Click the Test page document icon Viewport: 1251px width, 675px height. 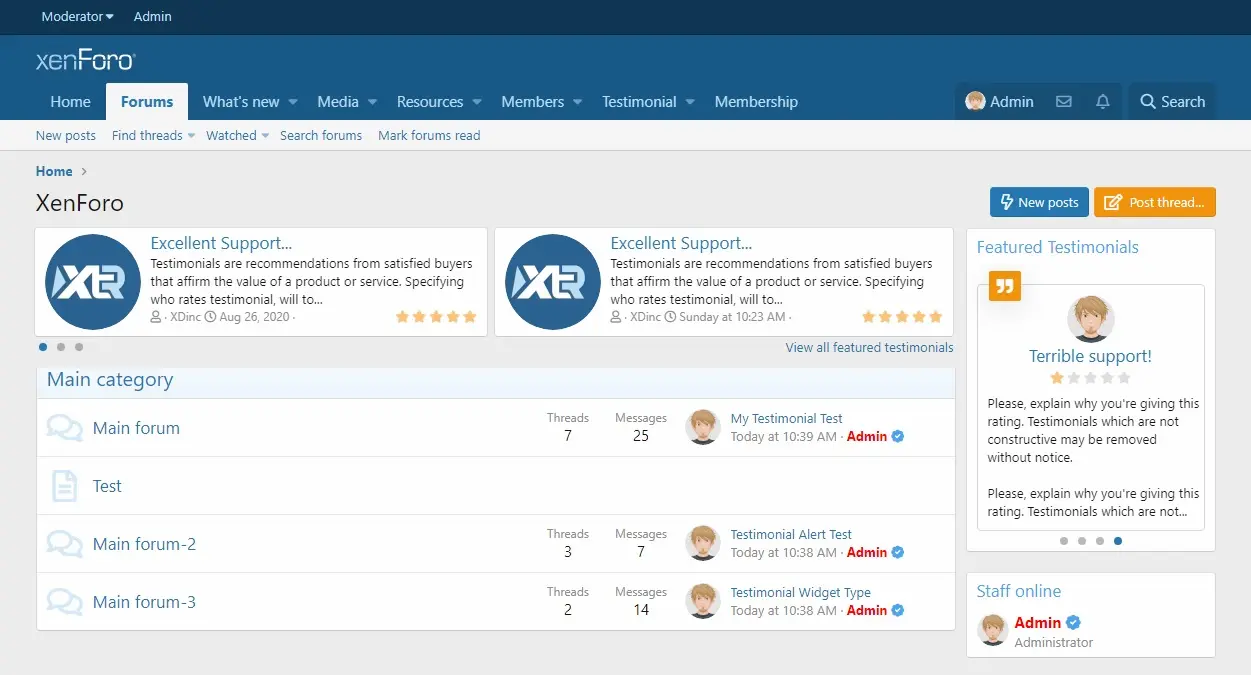(x=64, y=486)
